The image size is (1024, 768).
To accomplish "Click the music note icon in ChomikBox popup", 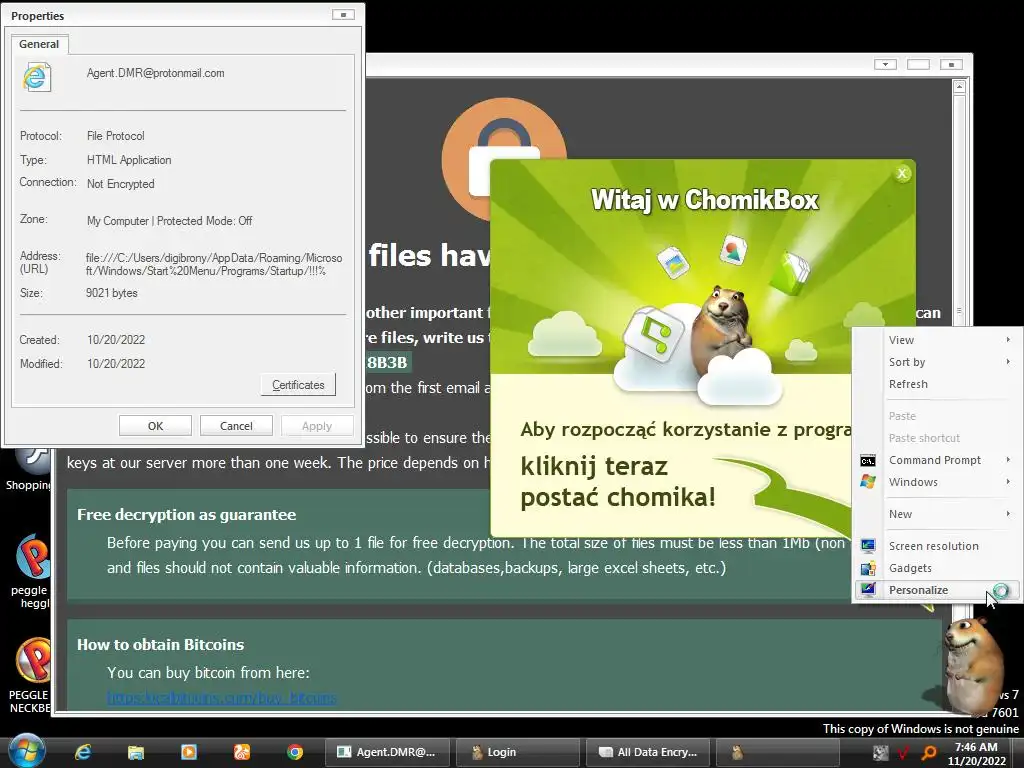I will [653, 333].
